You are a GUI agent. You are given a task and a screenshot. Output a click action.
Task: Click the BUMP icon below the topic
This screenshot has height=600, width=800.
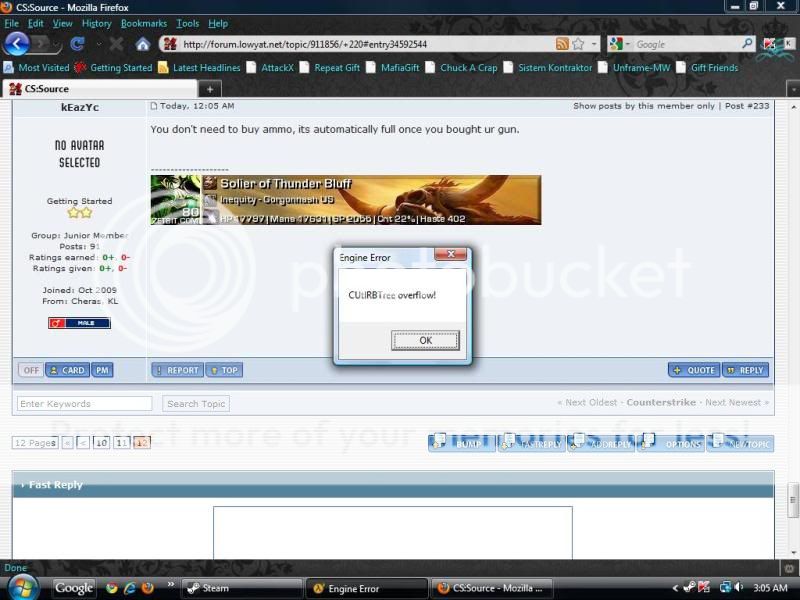click(460, 443)
